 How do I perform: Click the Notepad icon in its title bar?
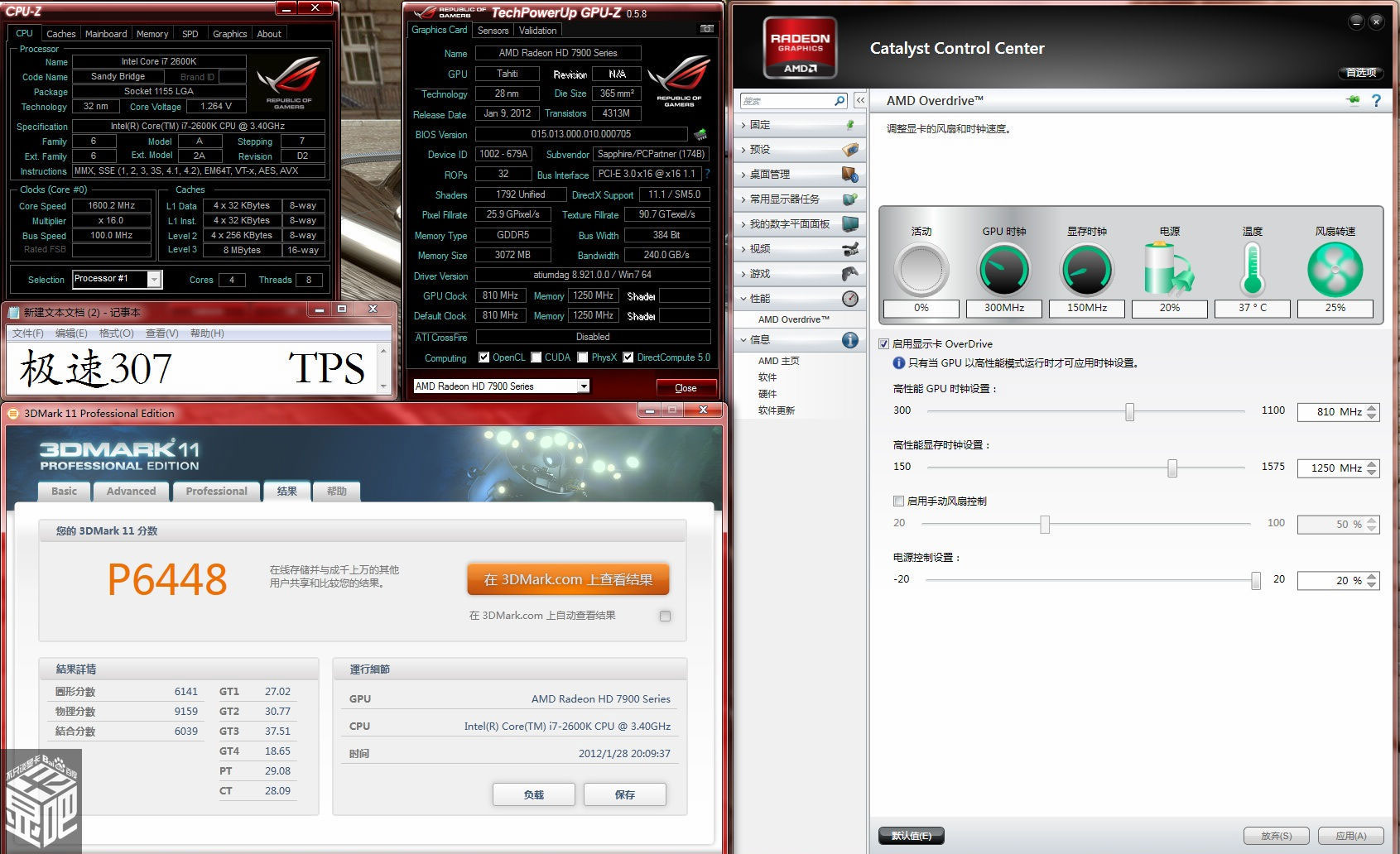point(14,312)
